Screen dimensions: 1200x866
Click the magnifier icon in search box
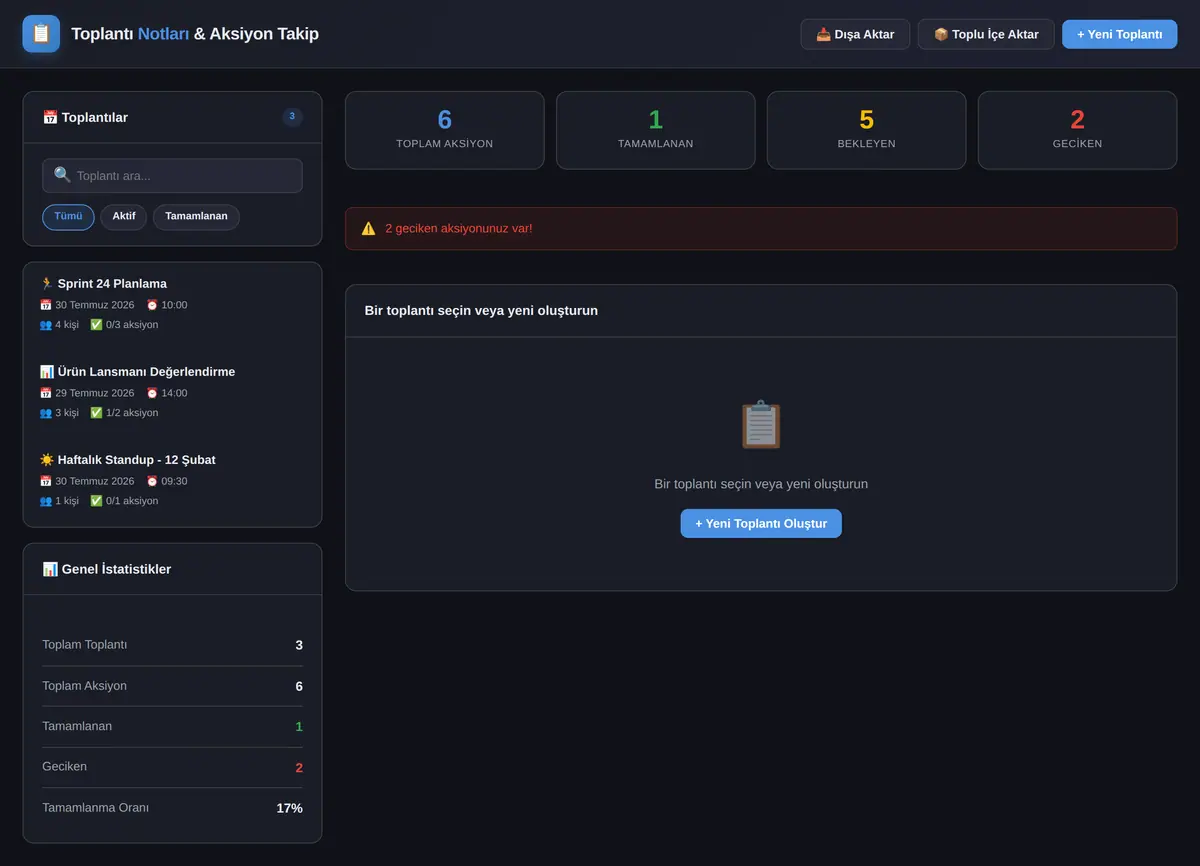click(x=62, y=175)
